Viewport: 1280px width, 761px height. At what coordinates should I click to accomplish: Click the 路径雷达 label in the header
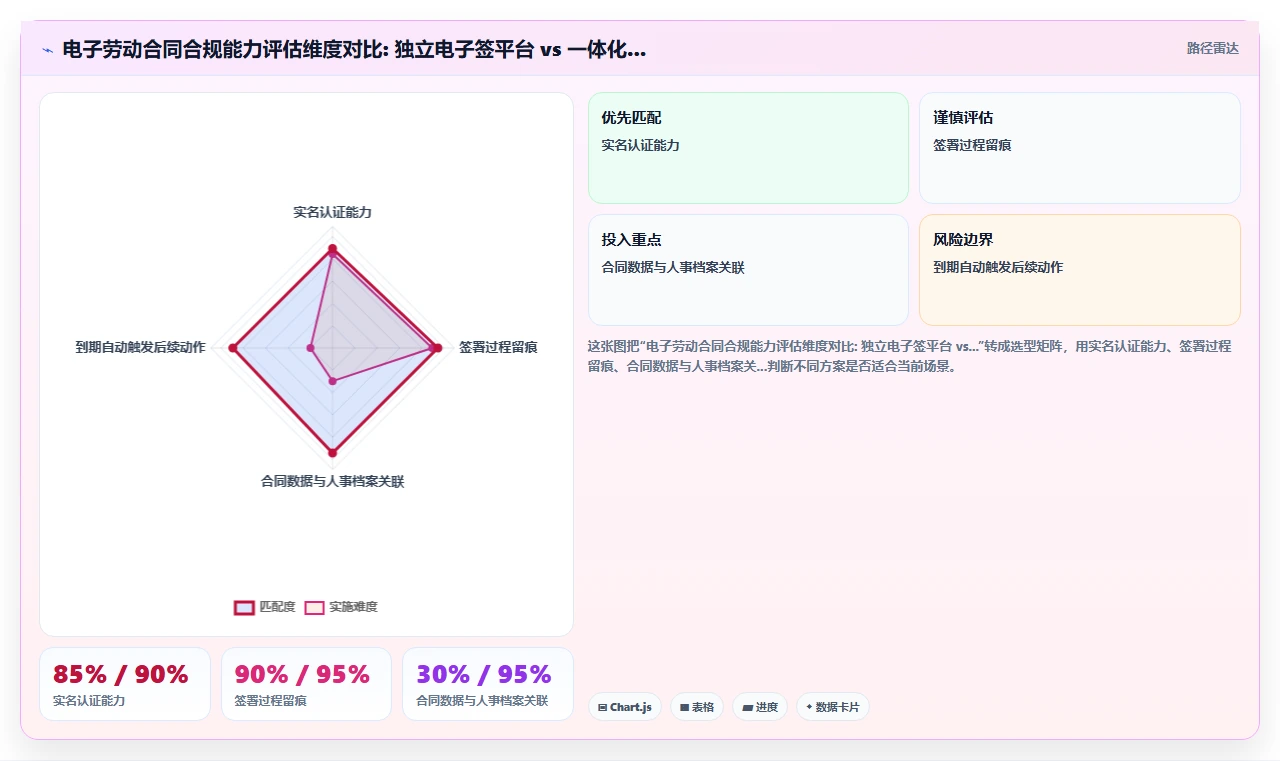pyautogui.click(x=1212, y=48)
